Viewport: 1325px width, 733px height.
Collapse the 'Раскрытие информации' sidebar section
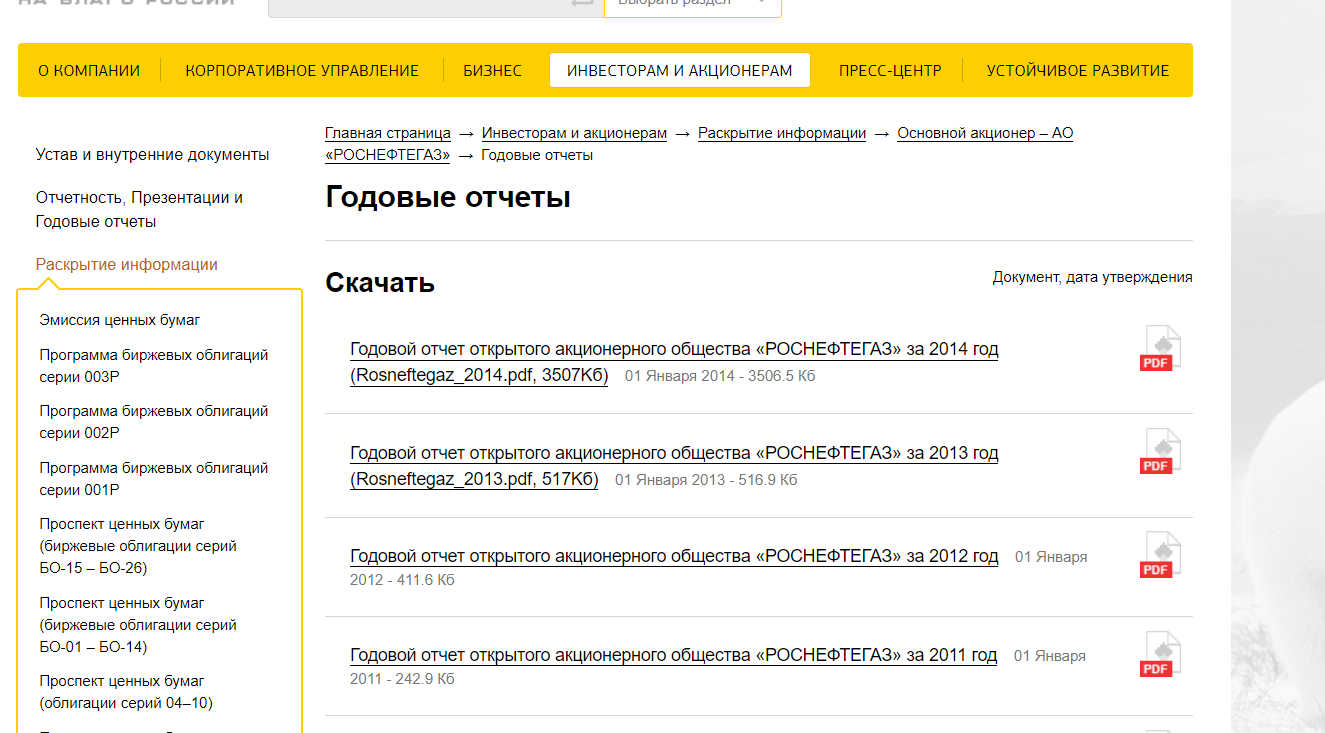click(x=127, y=265)
